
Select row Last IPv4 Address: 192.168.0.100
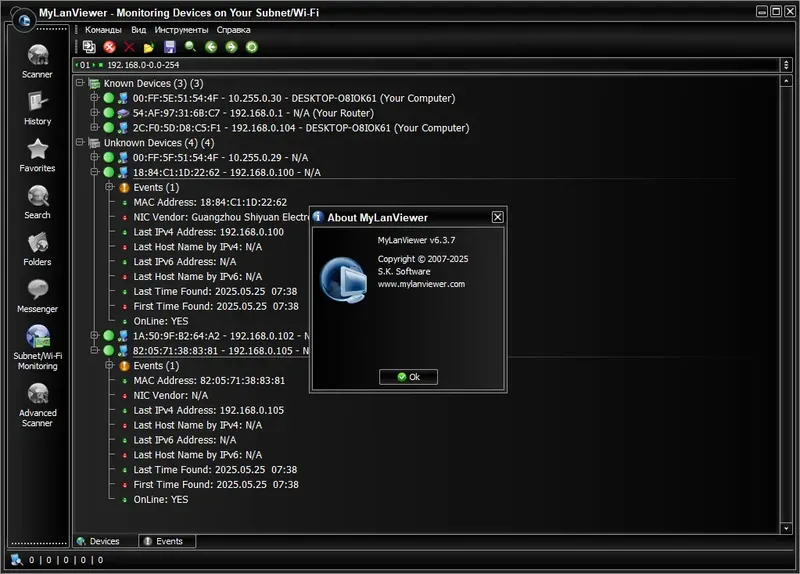click(x=209, y=232)
